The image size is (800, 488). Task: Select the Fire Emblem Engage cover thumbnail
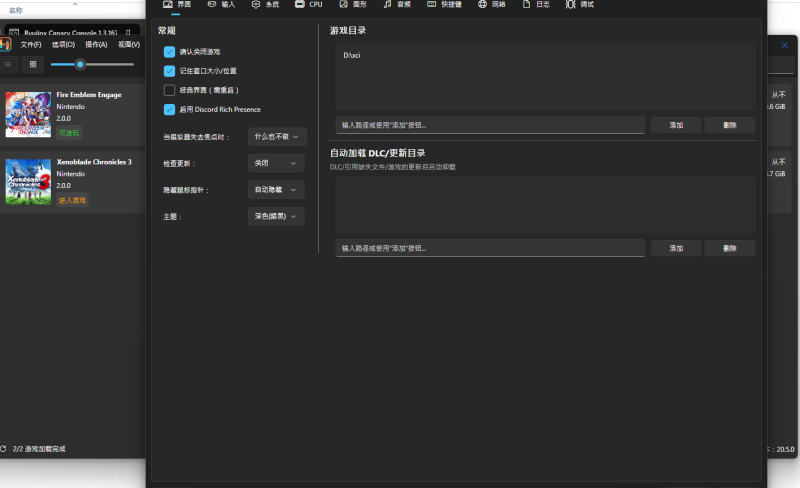[28, 114]
